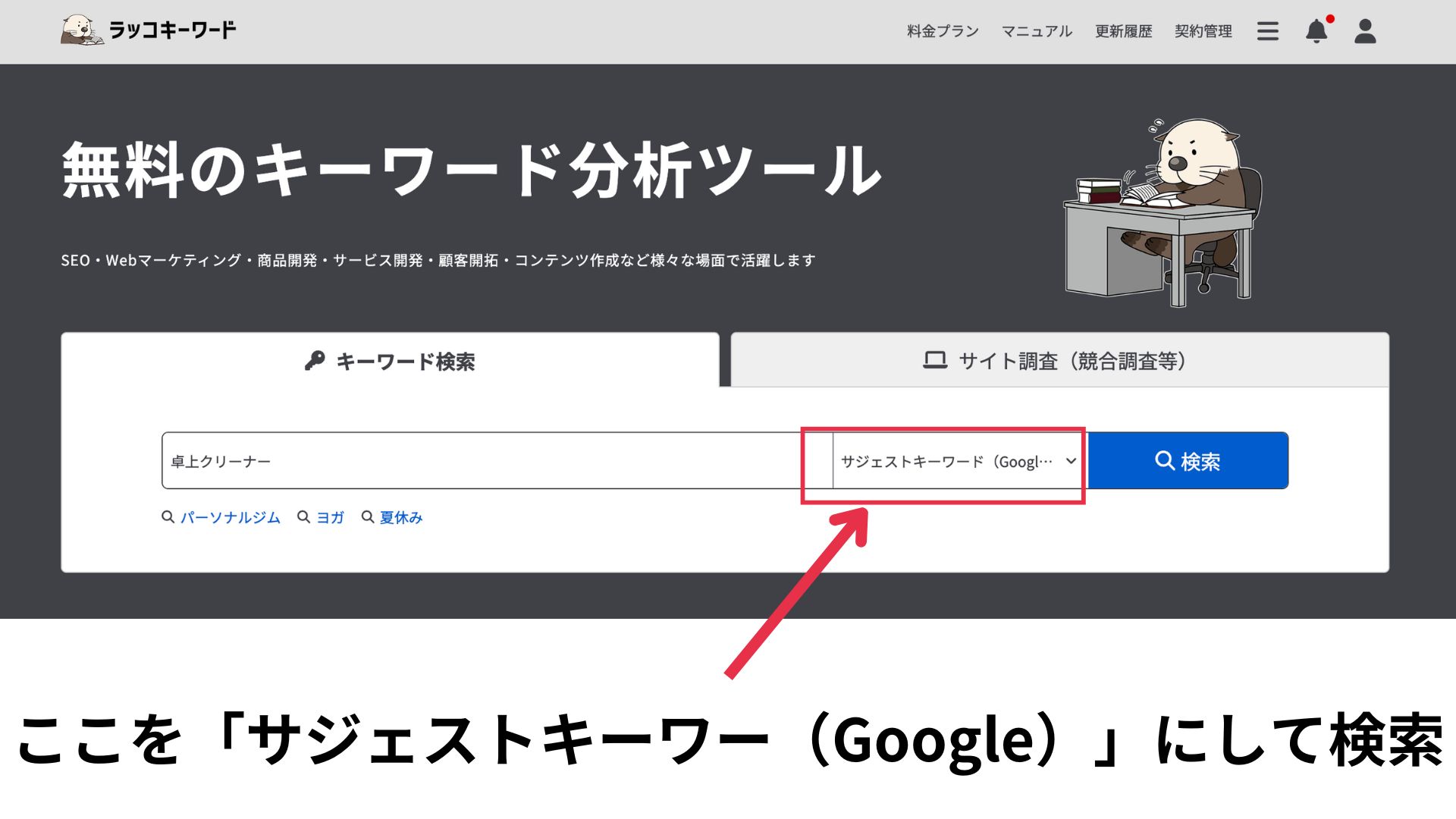The width and height of the screenshot is (1456, 819).
Task: Click the SEO・Webマーケティング description text
Action: 438,260
